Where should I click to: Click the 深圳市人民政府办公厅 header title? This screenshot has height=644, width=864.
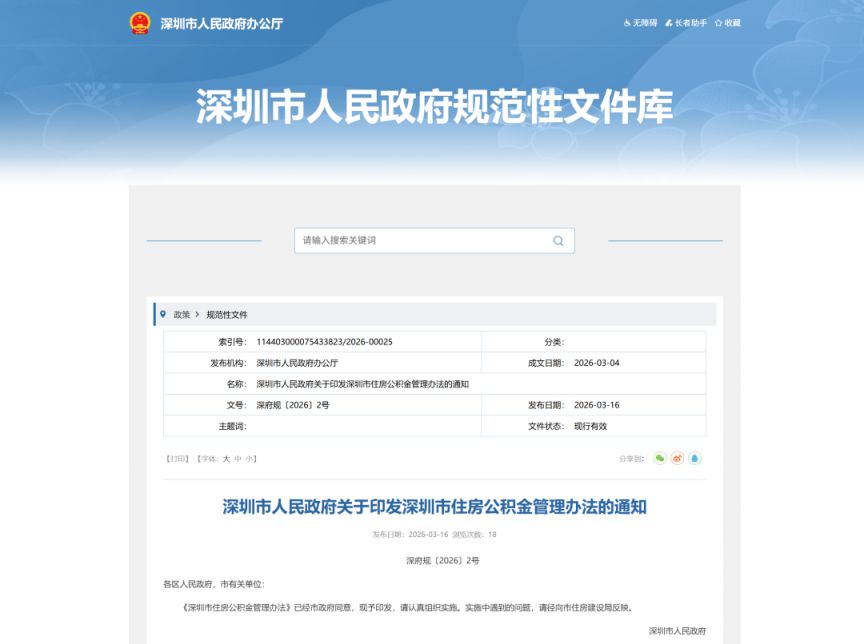tap(222, 24)
